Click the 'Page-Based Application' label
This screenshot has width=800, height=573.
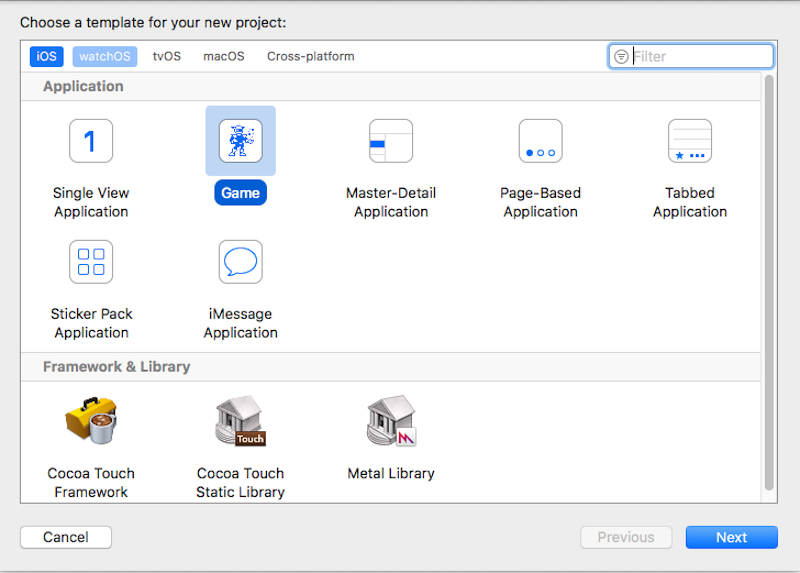540,202
